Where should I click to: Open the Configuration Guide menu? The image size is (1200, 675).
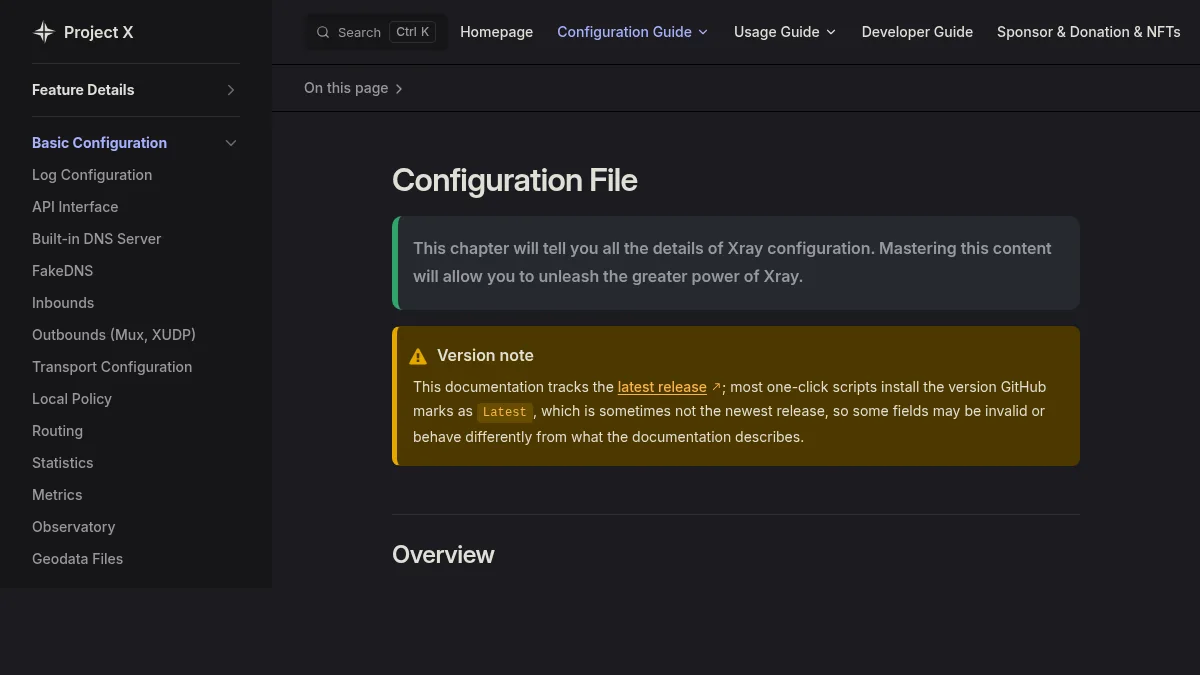(x=624, y=32)
